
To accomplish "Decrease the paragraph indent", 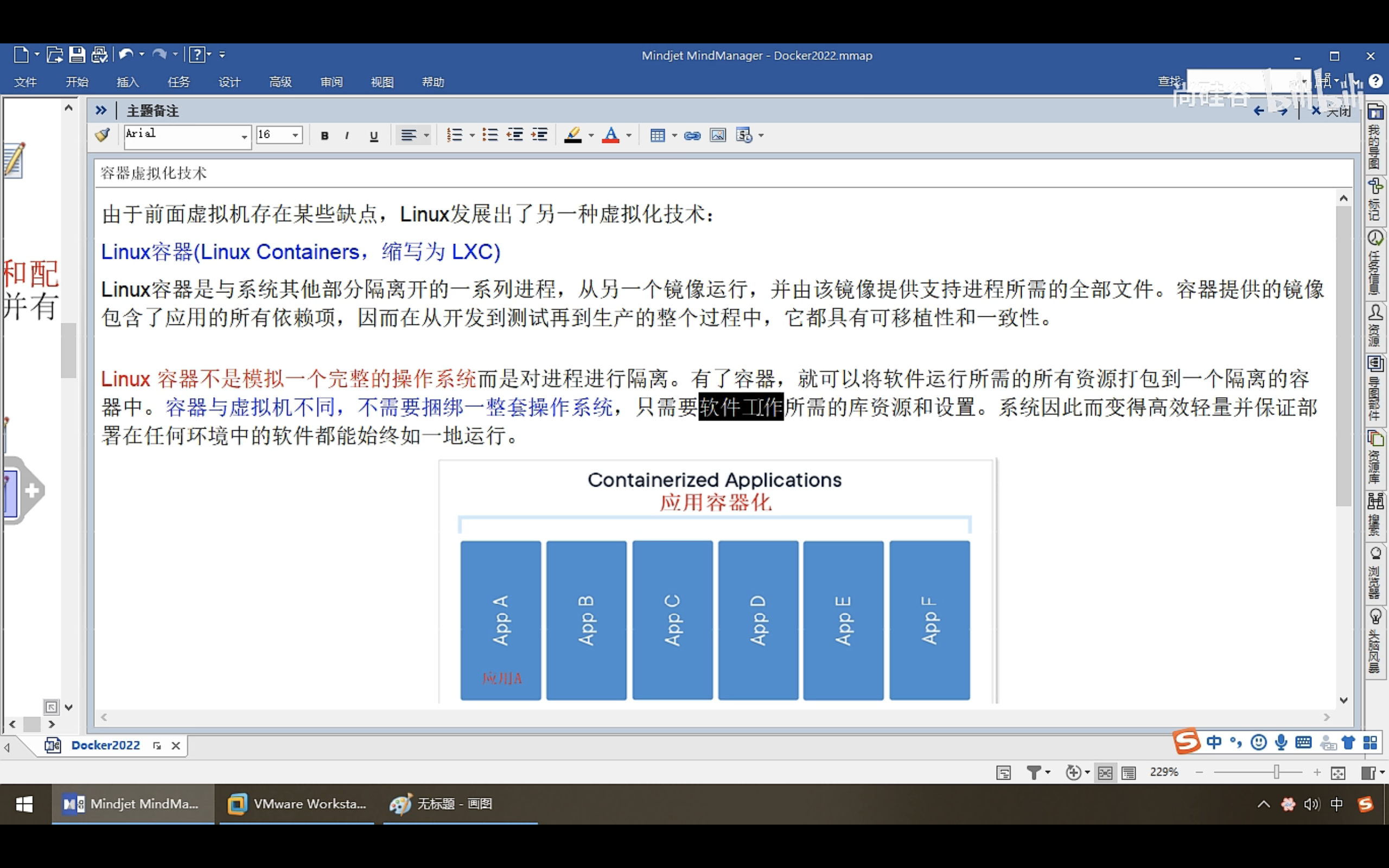I will tap(514, 135).
